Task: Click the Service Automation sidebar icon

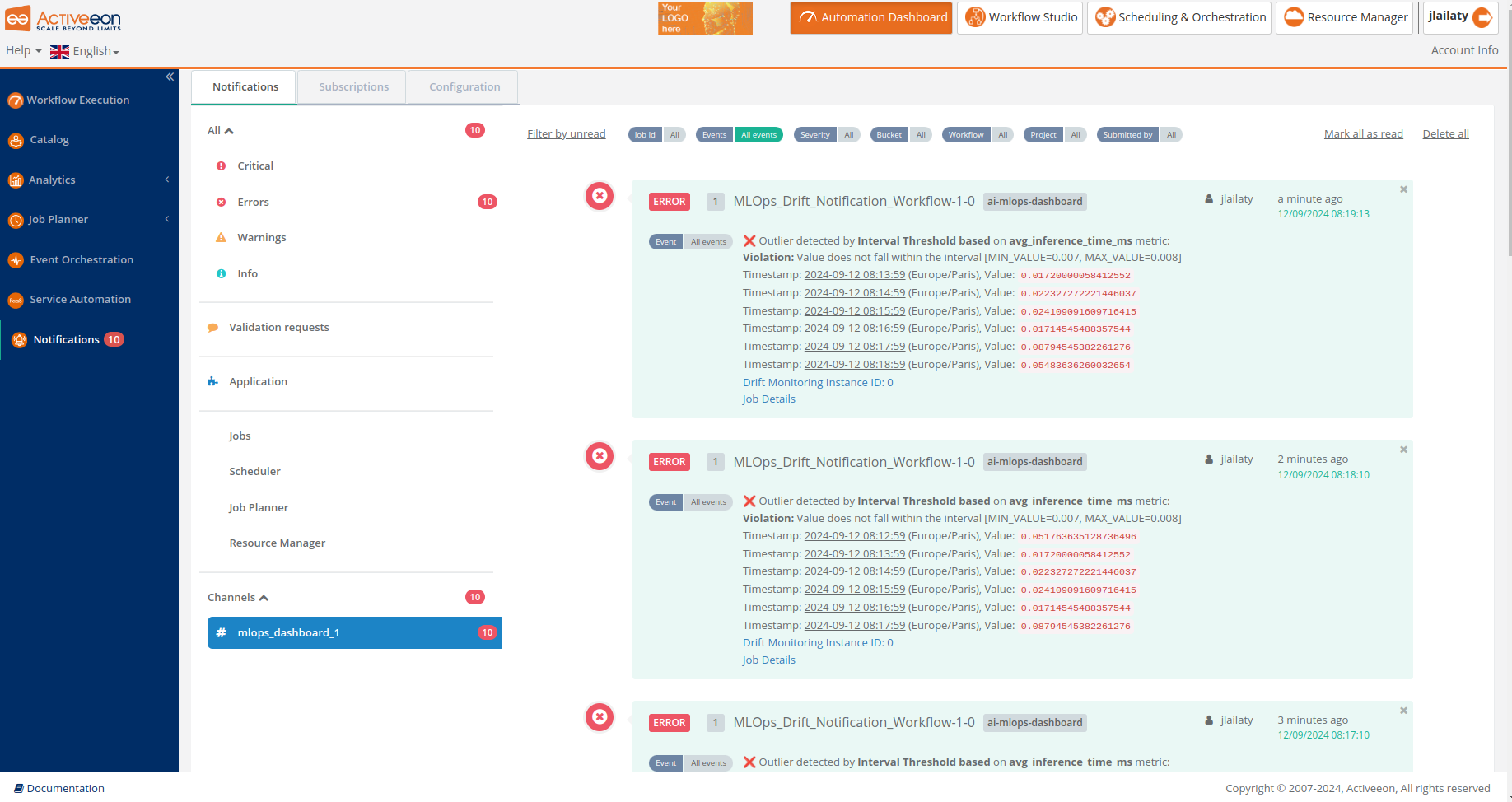Action: coord(16,301)
